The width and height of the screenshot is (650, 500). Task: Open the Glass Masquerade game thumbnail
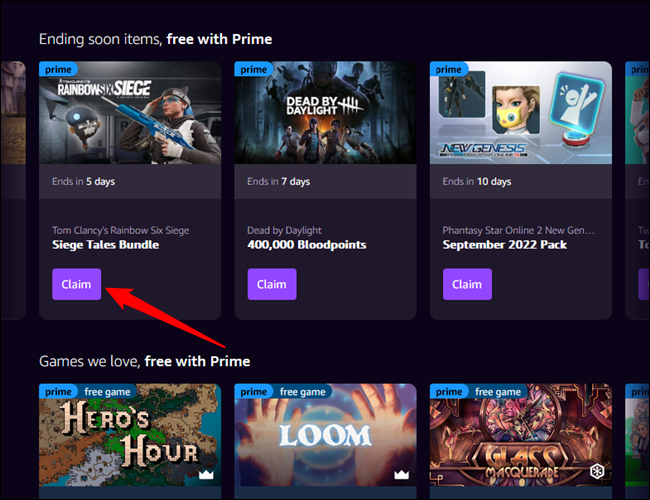(521, 434)
